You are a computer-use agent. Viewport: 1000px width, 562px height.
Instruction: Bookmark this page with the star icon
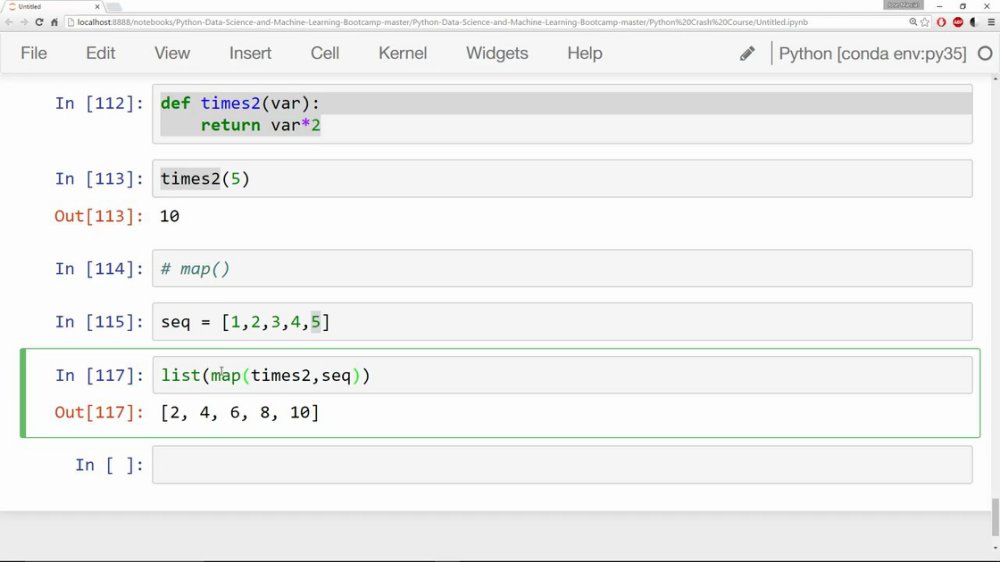[x=925, y=22]
